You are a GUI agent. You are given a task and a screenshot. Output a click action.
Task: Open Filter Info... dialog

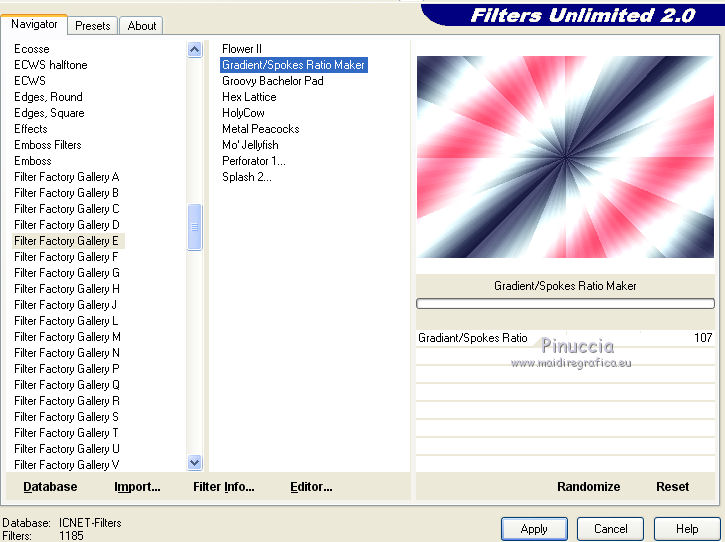[x=224, y=487]
